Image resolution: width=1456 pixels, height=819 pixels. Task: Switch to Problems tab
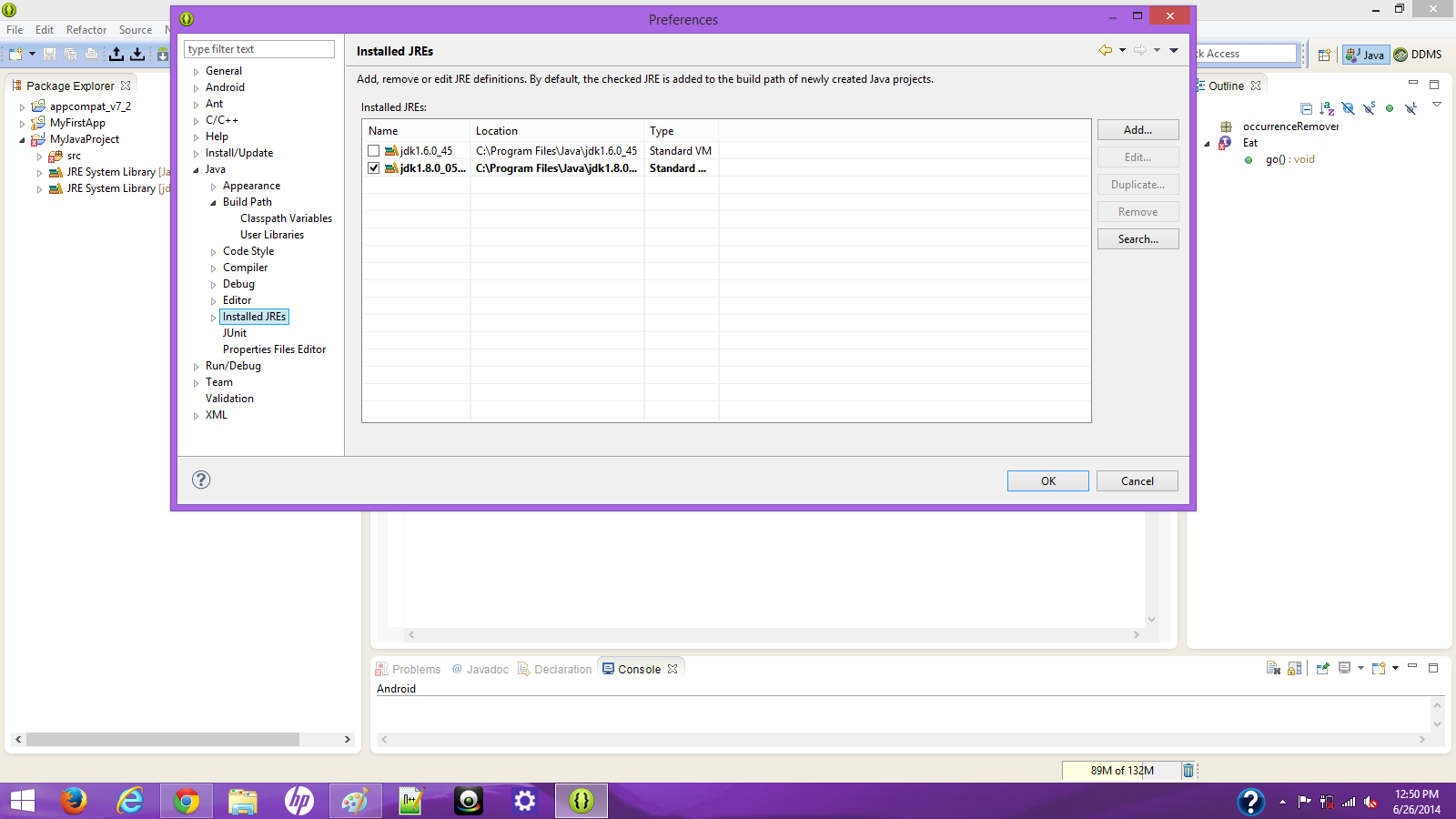[x=408, y=669]
